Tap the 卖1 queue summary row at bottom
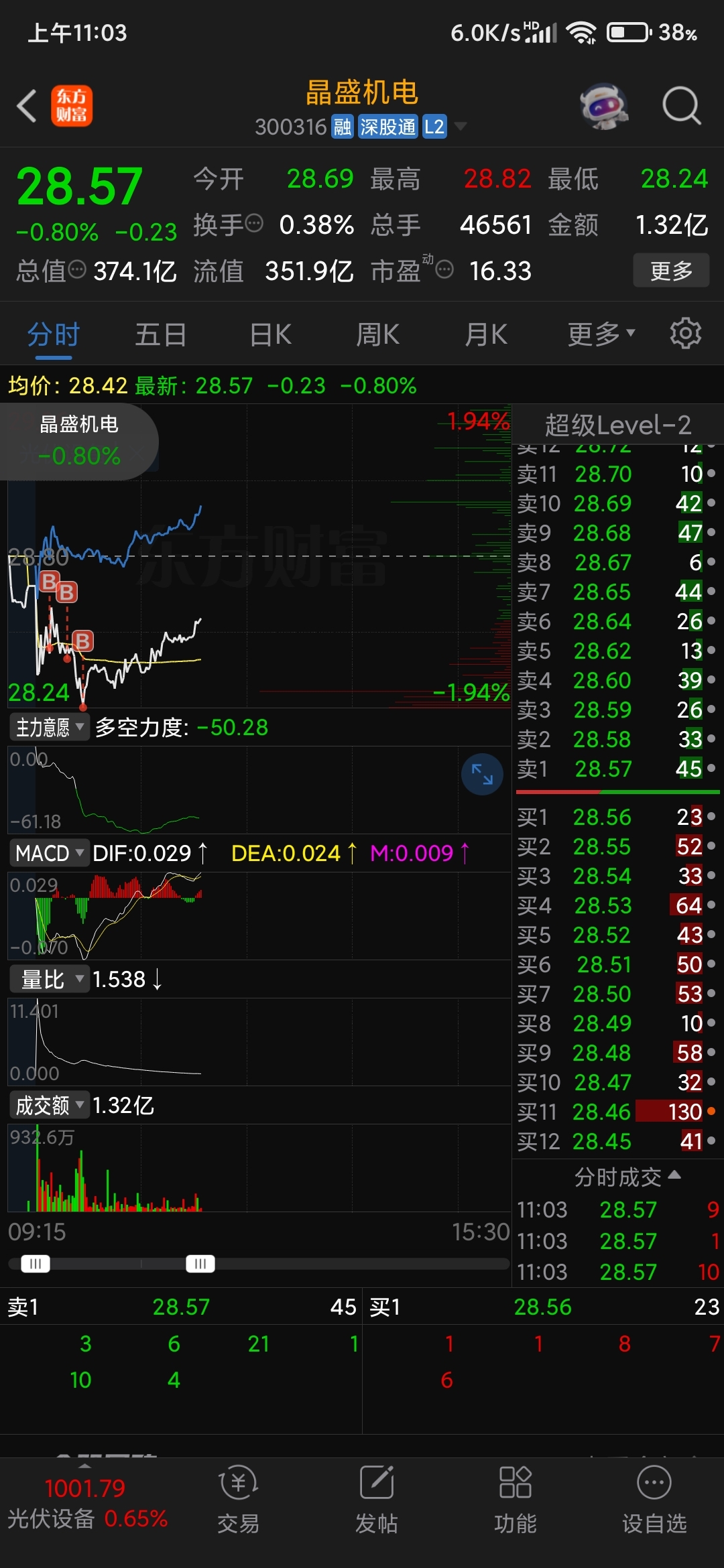 [181, 1307]
